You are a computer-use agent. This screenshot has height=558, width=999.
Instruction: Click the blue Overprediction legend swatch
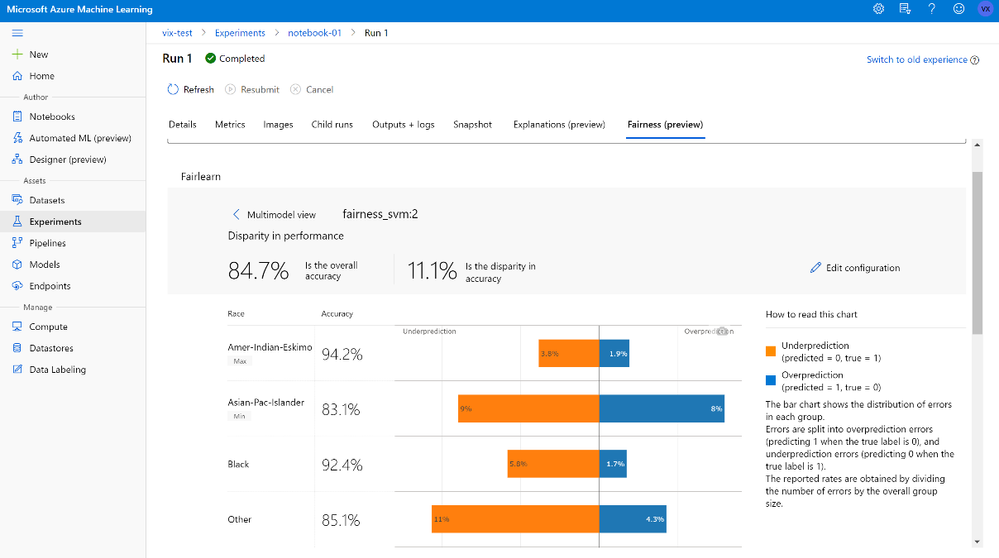[771, 380]
